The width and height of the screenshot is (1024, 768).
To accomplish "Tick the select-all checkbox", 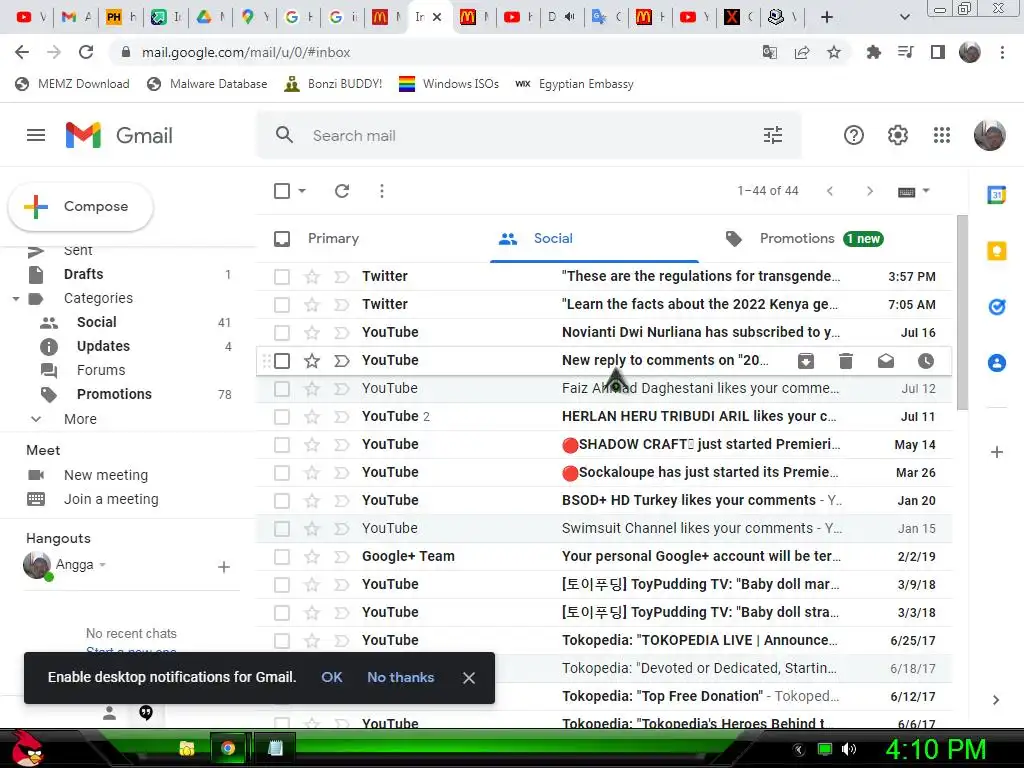I will [282, 191].
